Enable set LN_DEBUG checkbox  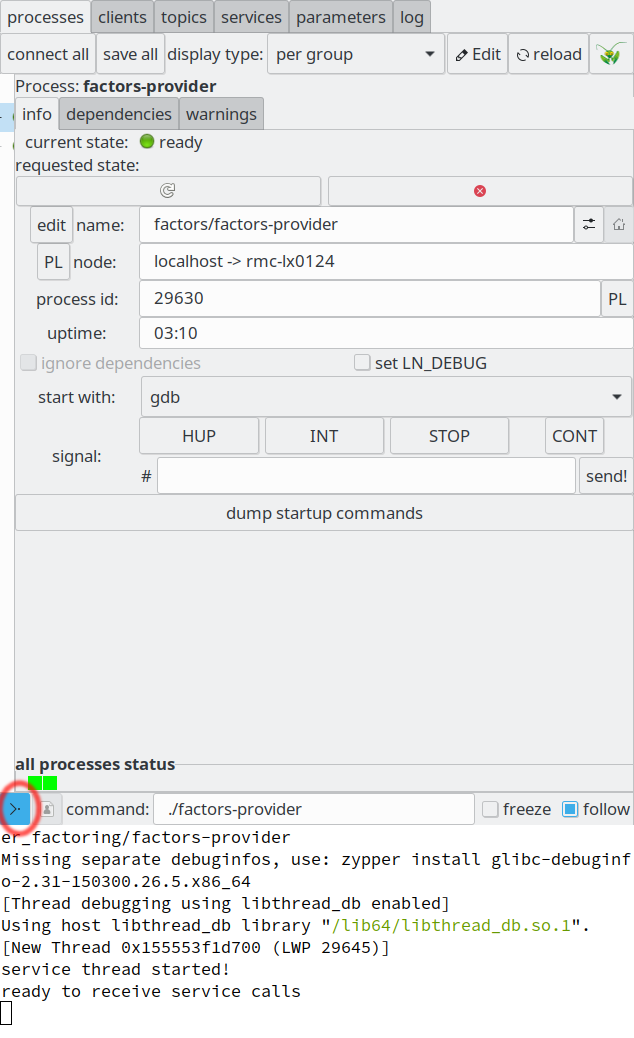pos(361,363)
